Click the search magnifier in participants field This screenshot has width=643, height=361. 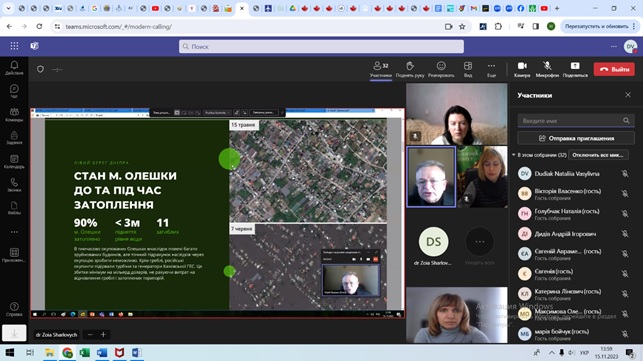point(626,121)
